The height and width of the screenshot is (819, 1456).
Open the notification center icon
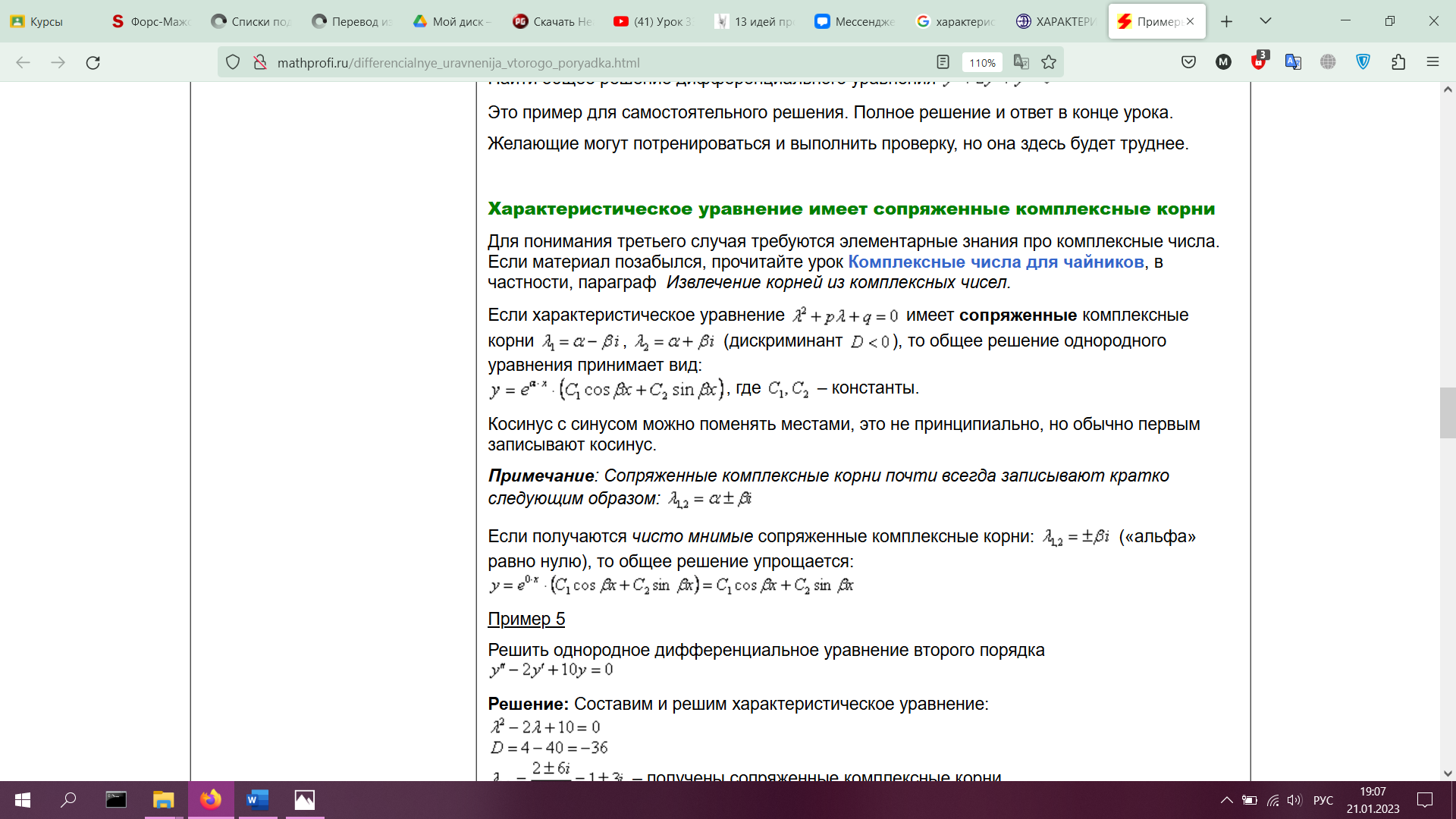(1425, 800)
